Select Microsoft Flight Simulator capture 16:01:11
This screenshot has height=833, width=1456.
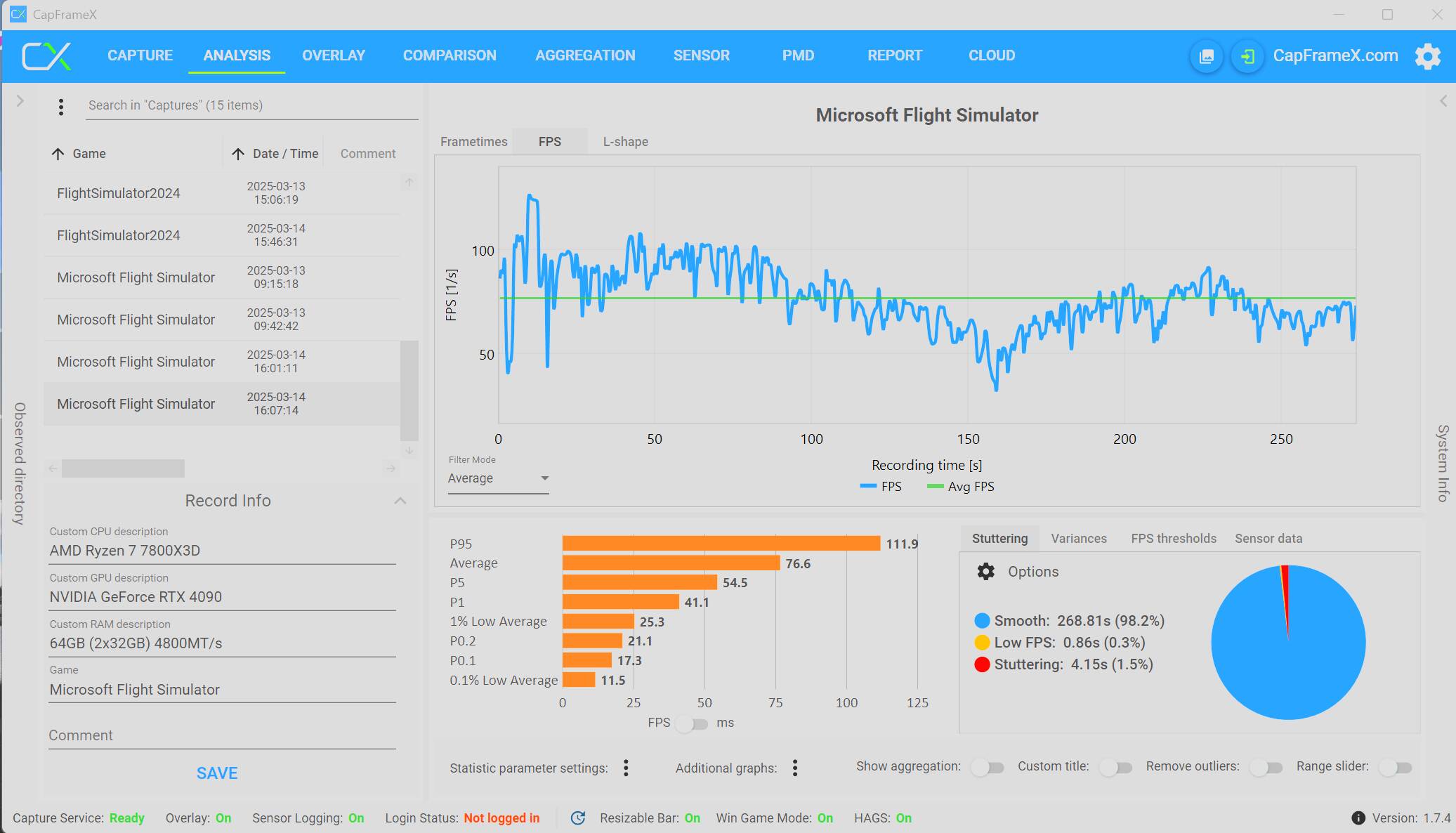click(221, 362)
